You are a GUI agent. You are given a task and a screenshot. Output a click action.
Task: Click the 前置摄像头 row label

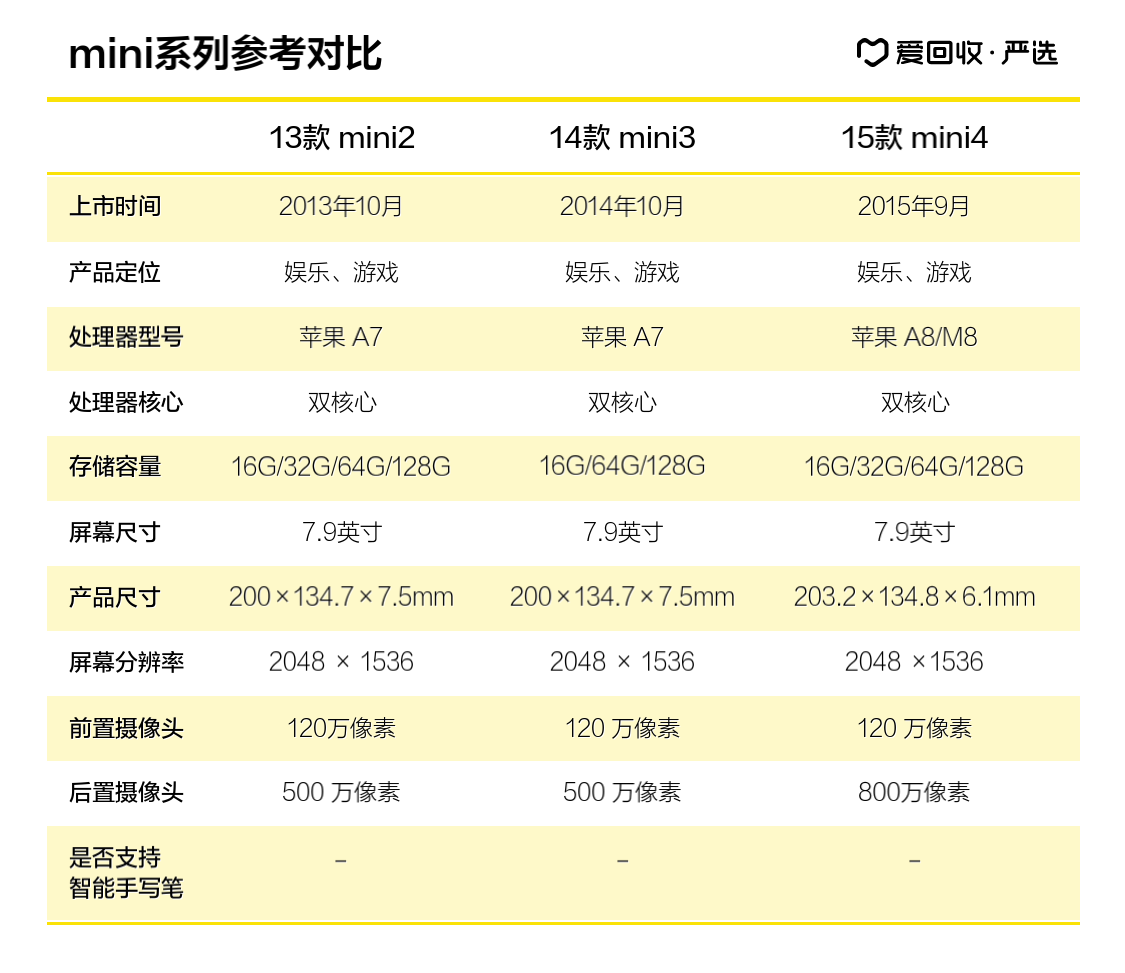(x=126, y=728)
